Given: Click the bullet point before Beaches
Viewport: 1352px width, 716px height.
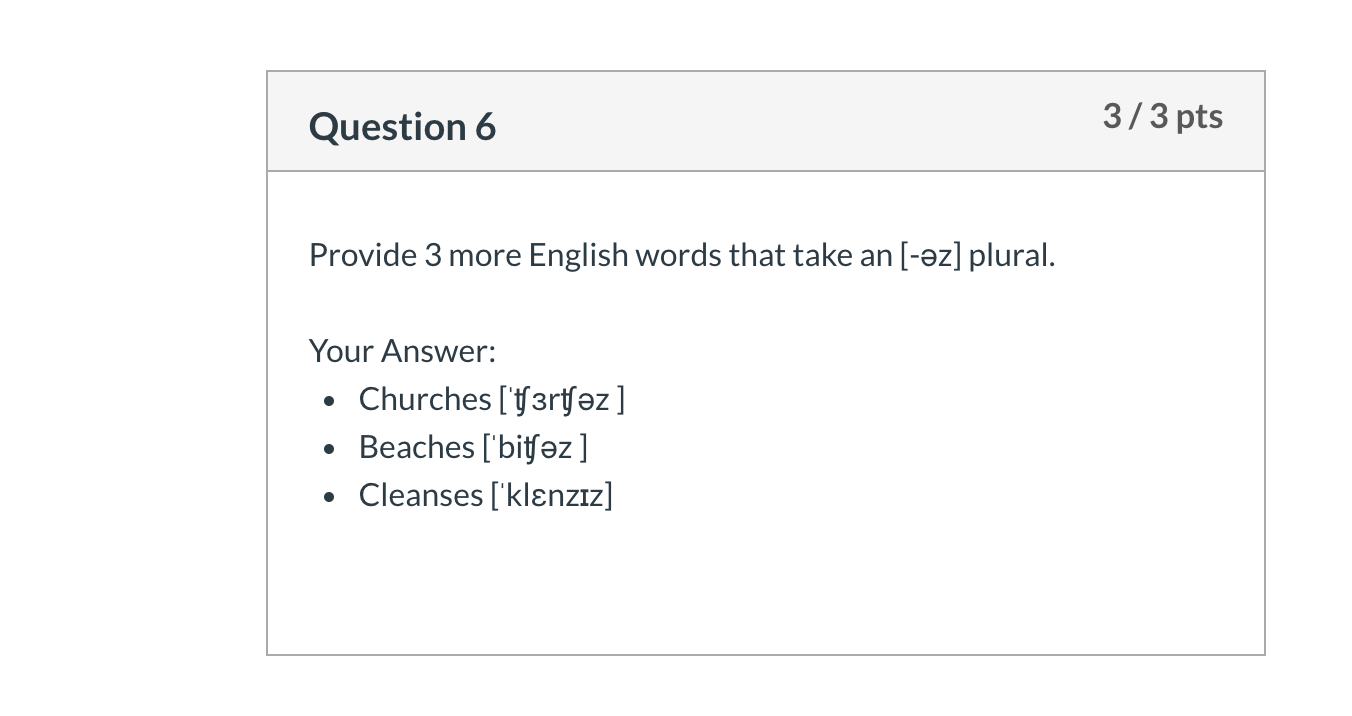Looking at the screenshot, I should click(x=329, y=450).
